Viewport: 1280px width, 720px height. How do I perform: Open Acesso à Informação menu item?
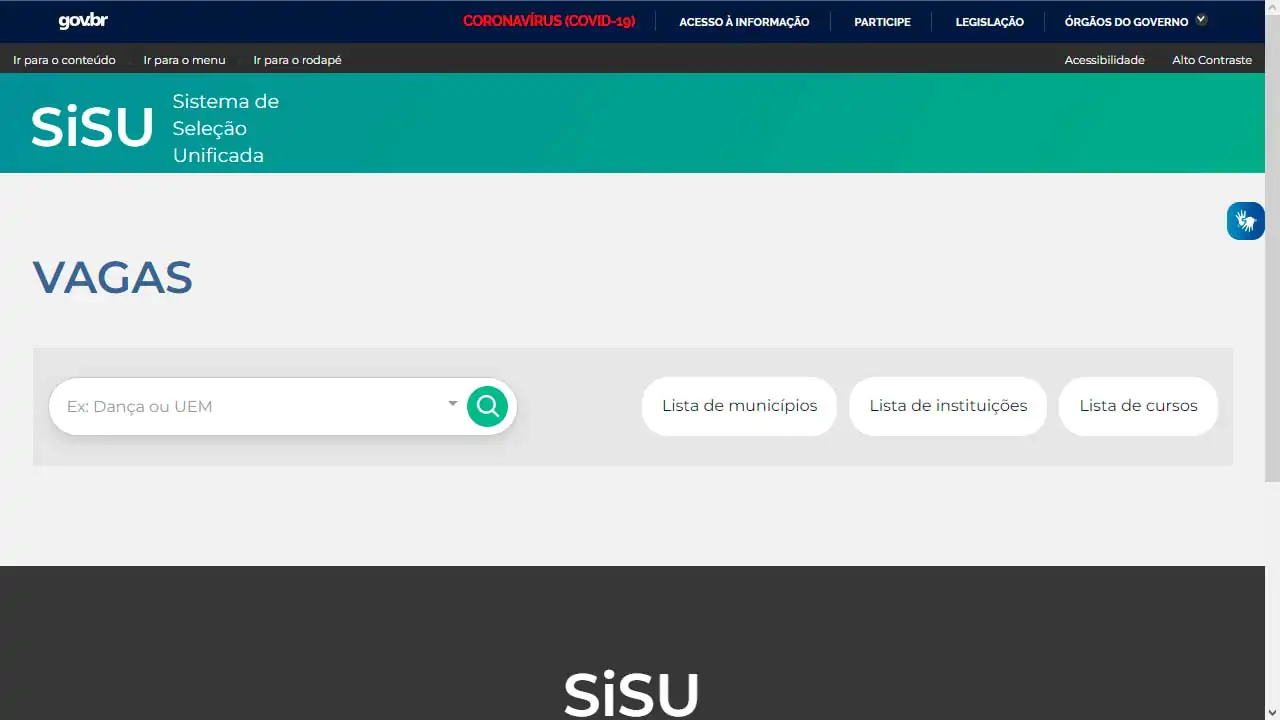tap(744, 21)
